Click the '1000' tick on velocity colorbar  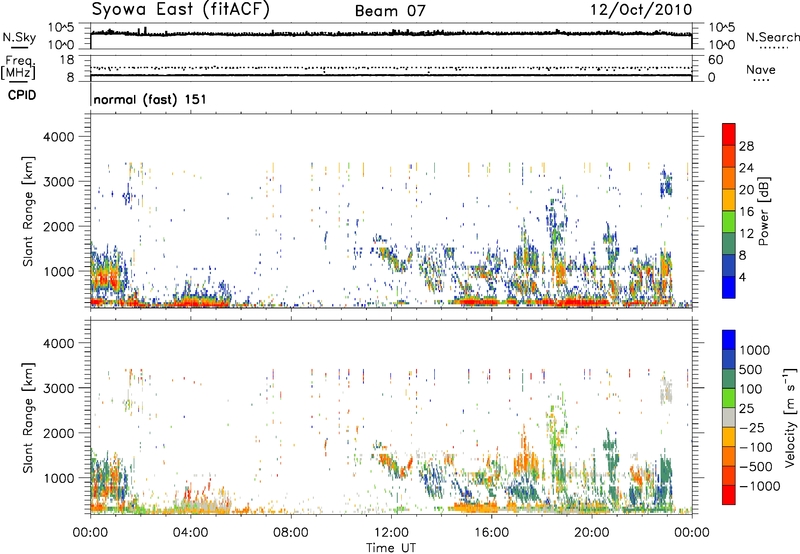point(755,350)
